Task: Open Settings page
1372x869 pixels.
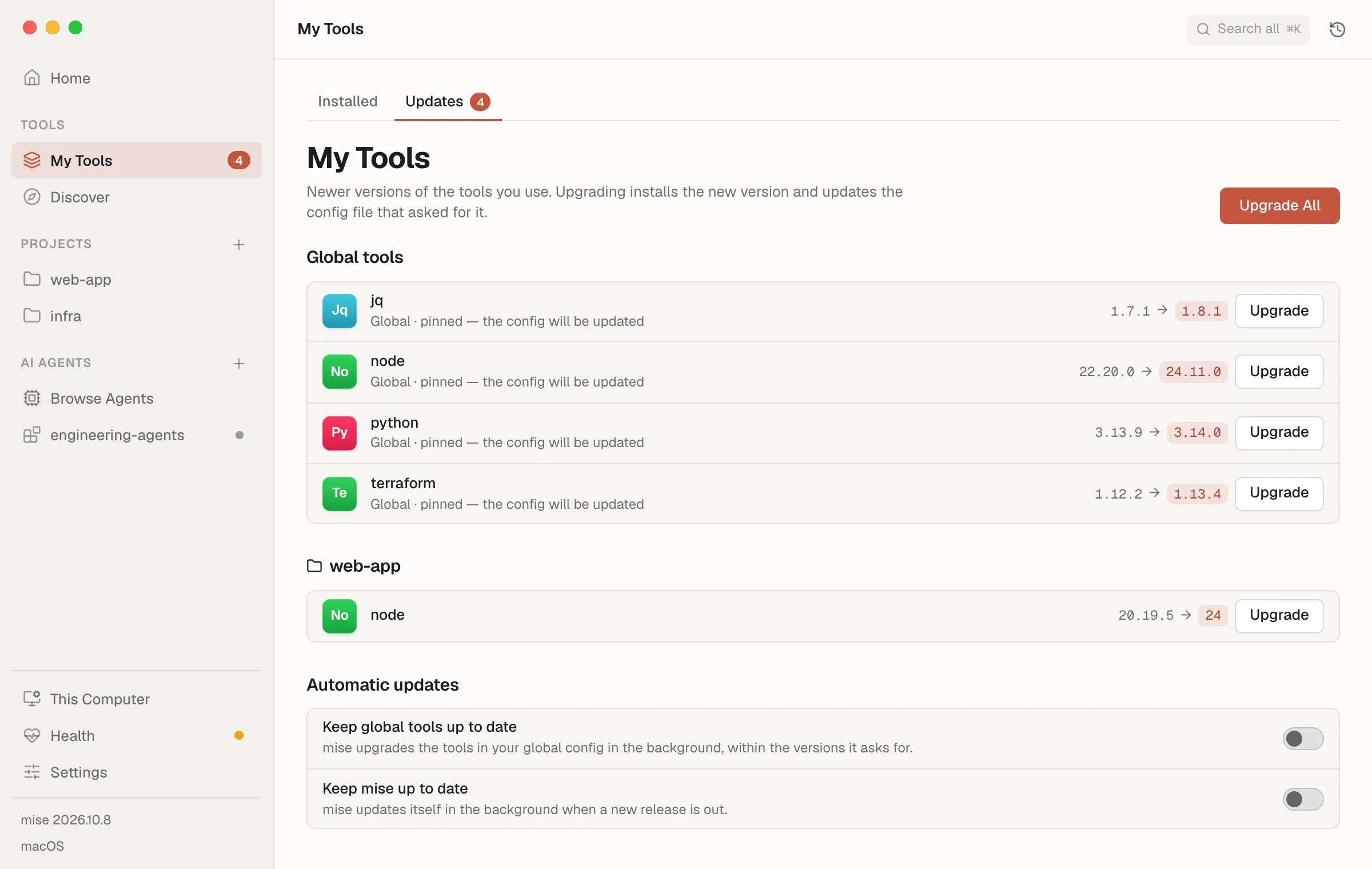Action: click(137, 772)
